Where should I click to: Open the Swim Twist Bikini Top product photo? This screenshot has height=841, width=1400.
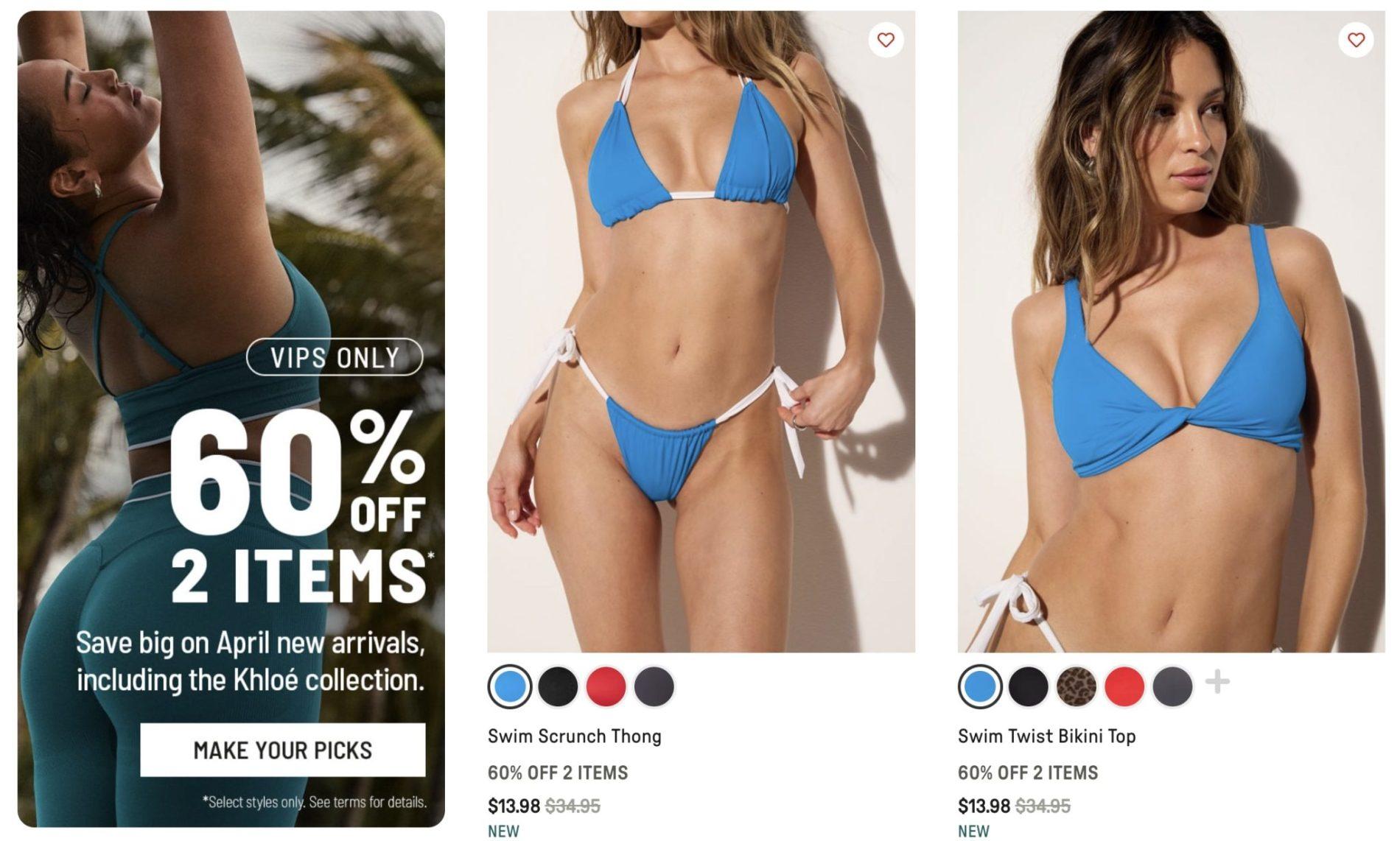point(1171,331)
